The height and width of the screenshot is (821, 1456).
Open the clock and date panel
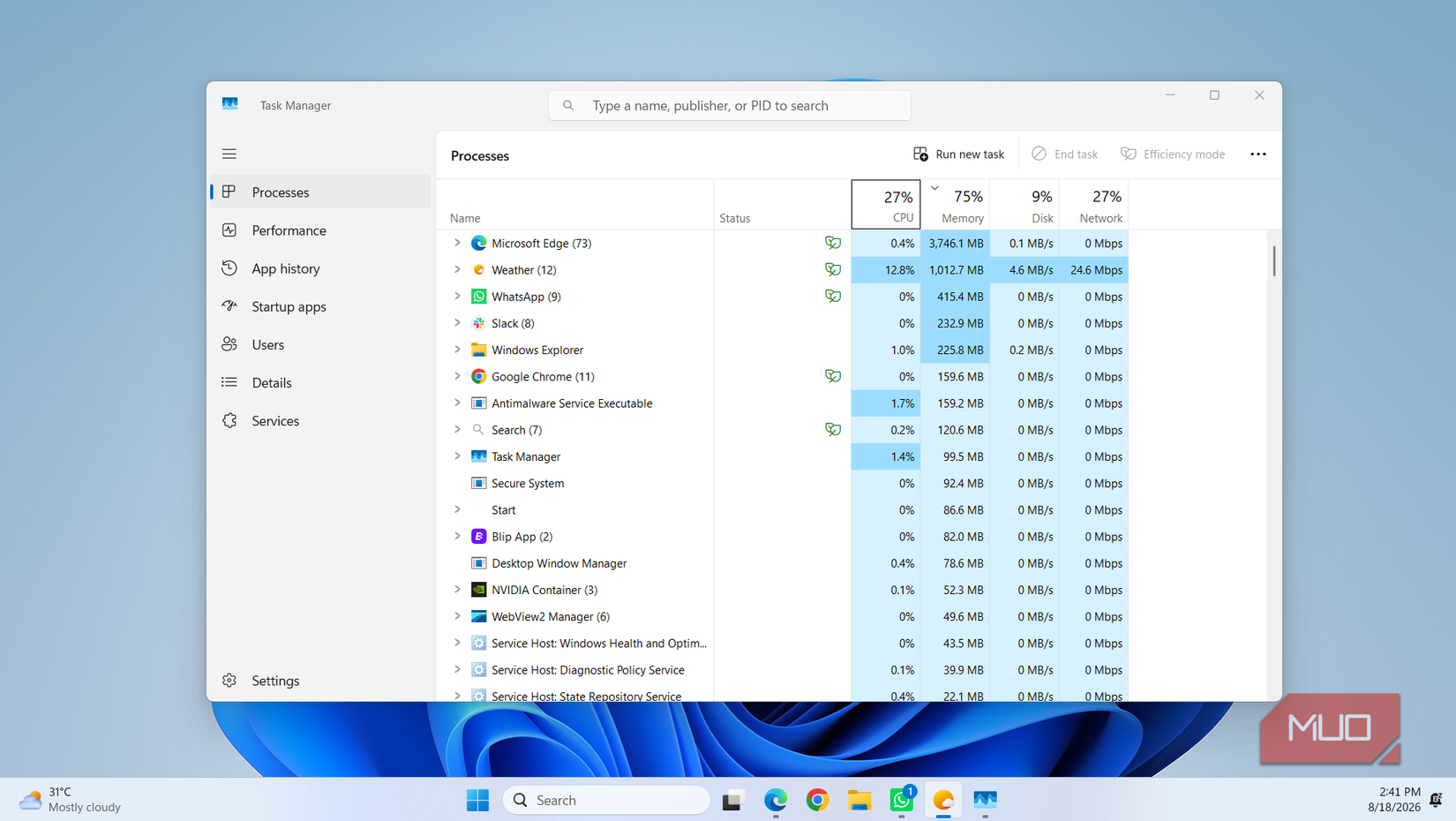[1394, 800]
